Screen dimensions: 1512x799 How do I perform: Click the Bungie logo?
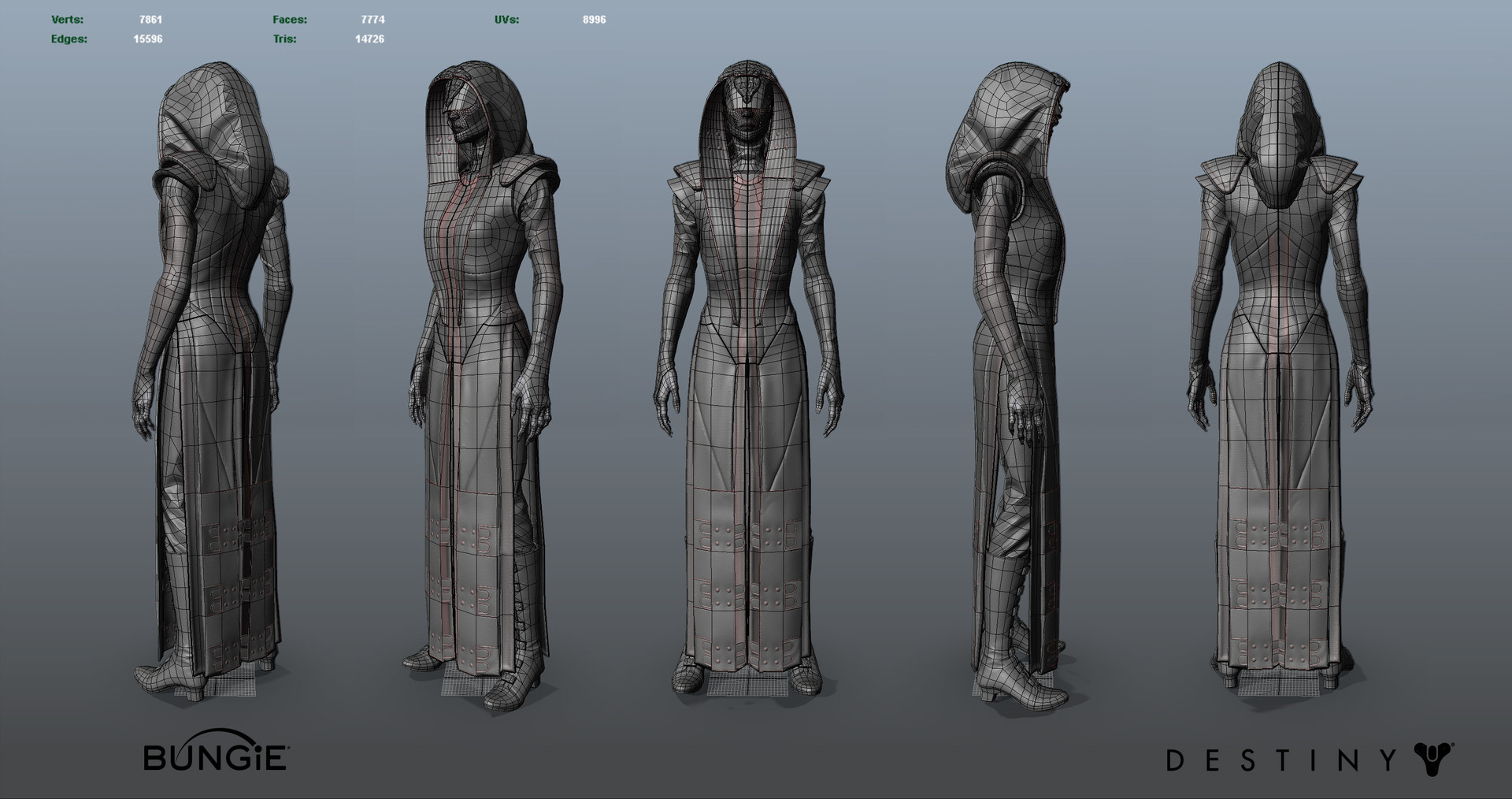pyautogui.click(x=216, y=751)
